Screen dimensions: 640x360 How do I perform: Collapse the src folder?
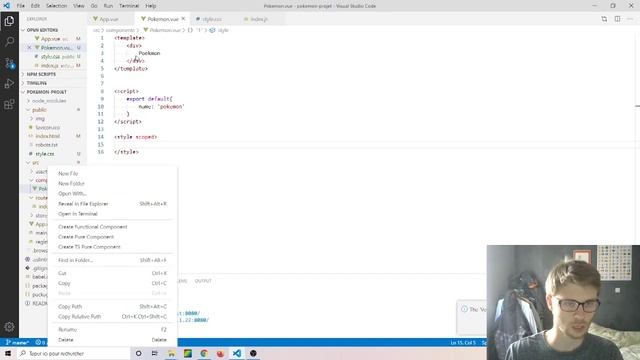[x=53, y=163]
